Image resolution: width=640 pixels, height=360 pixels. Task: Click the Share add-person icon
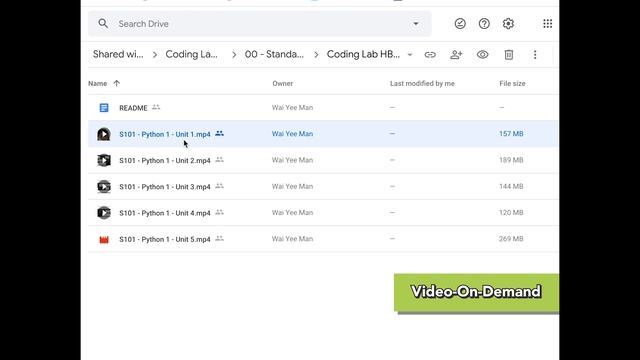pos(456,55)
